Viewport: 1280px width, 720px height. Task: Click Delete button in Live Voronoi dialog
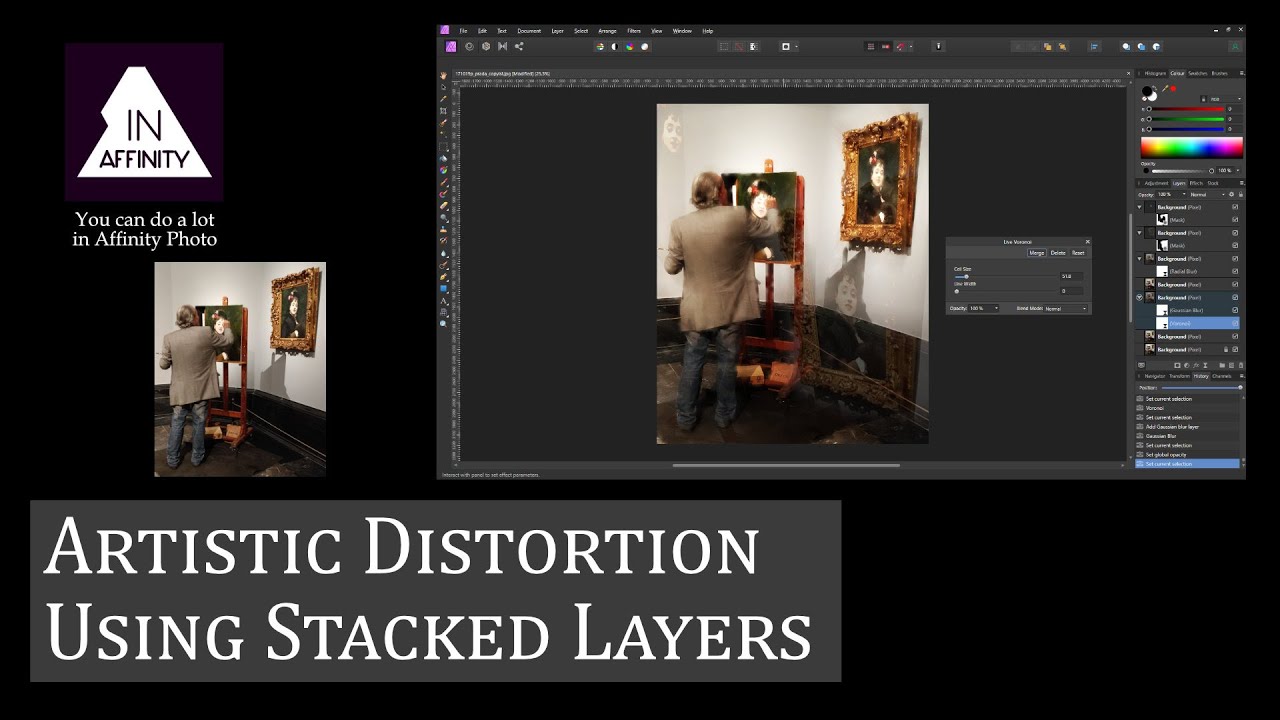tap(1058, 253)
